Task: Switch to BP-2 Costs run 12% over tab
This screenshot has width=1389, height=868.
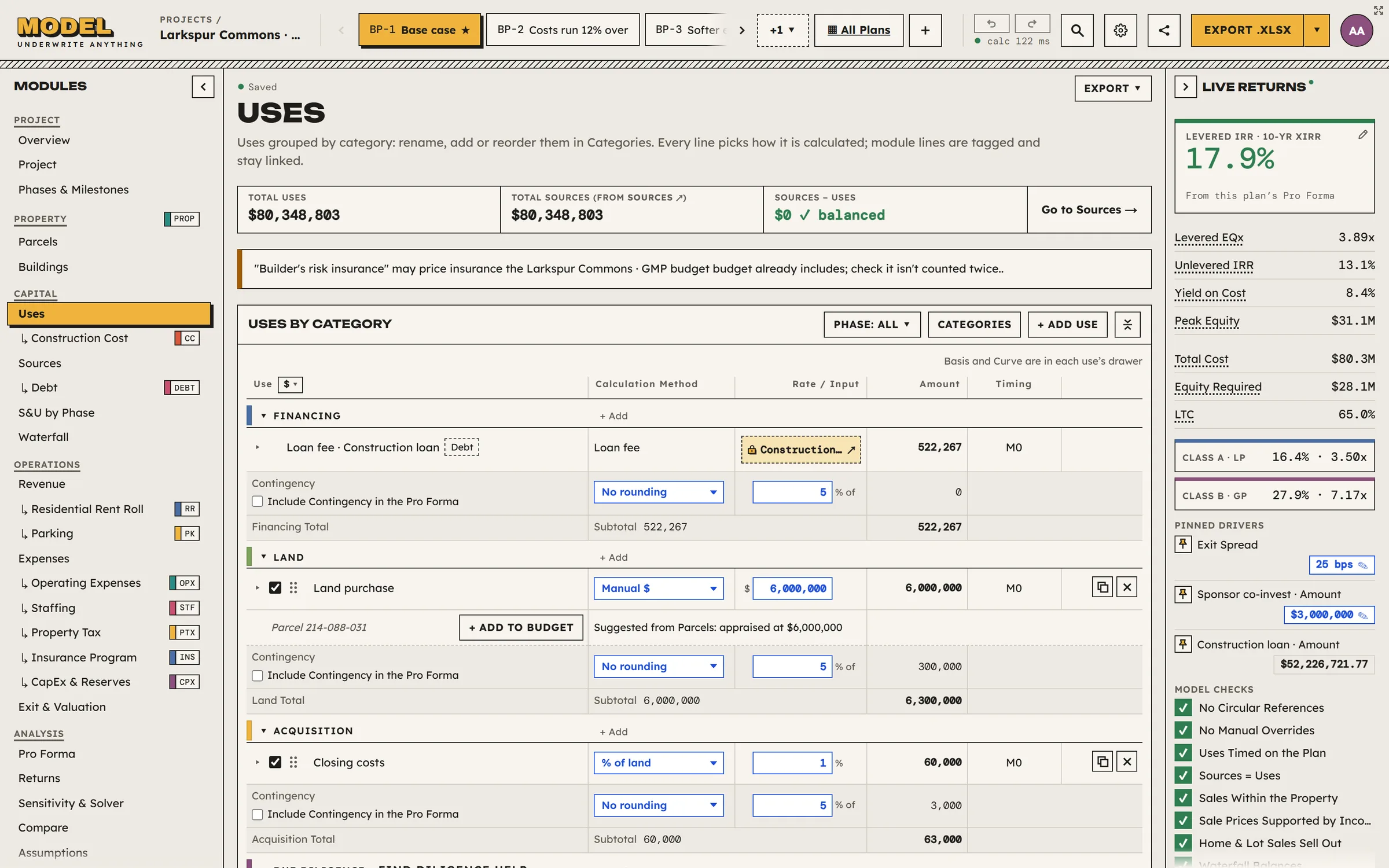Action: point(563,30)
